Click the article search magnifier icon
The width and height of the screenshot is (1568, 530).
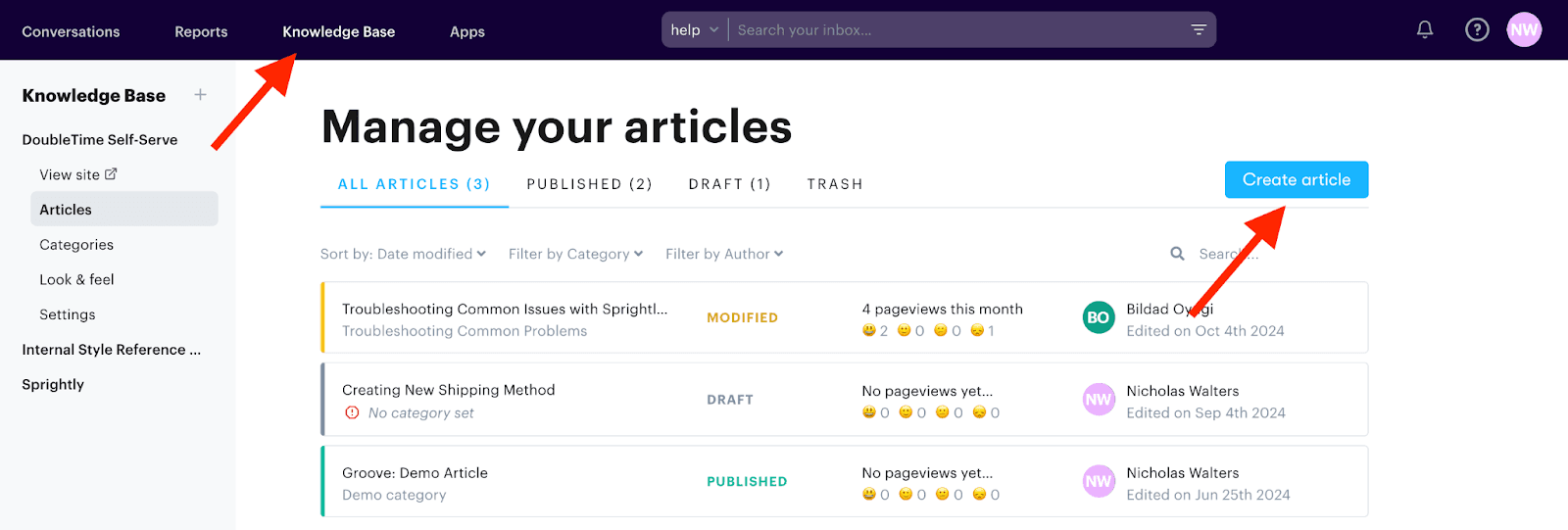click(1177, 254)
